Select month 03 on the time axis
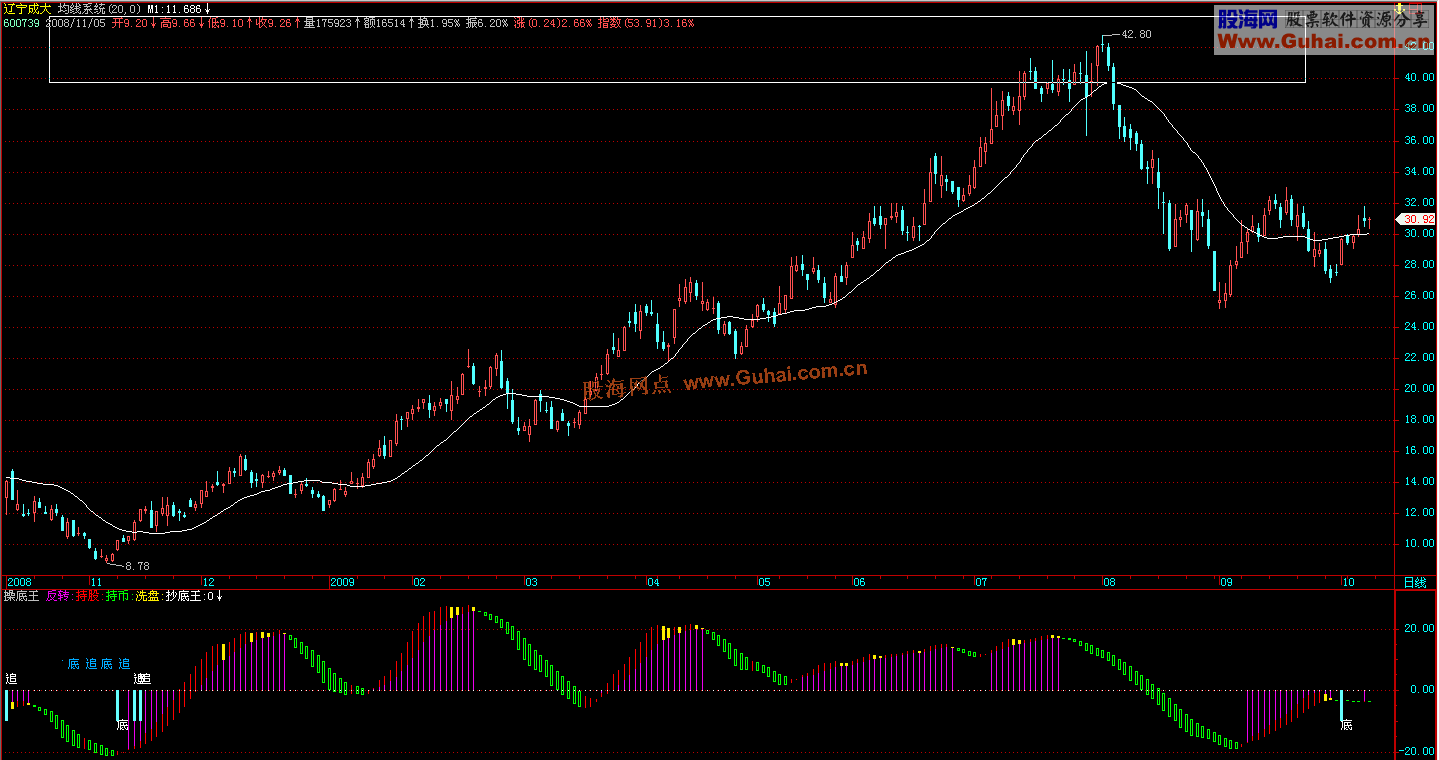The image size is (1439, 760). [x=531, y=582]
